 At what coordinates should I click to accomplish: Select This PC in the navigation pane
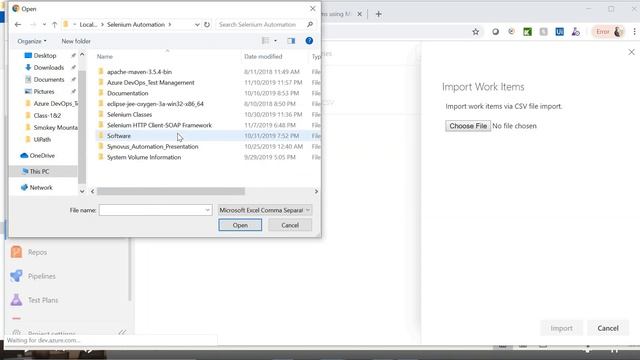coord(39,171)
